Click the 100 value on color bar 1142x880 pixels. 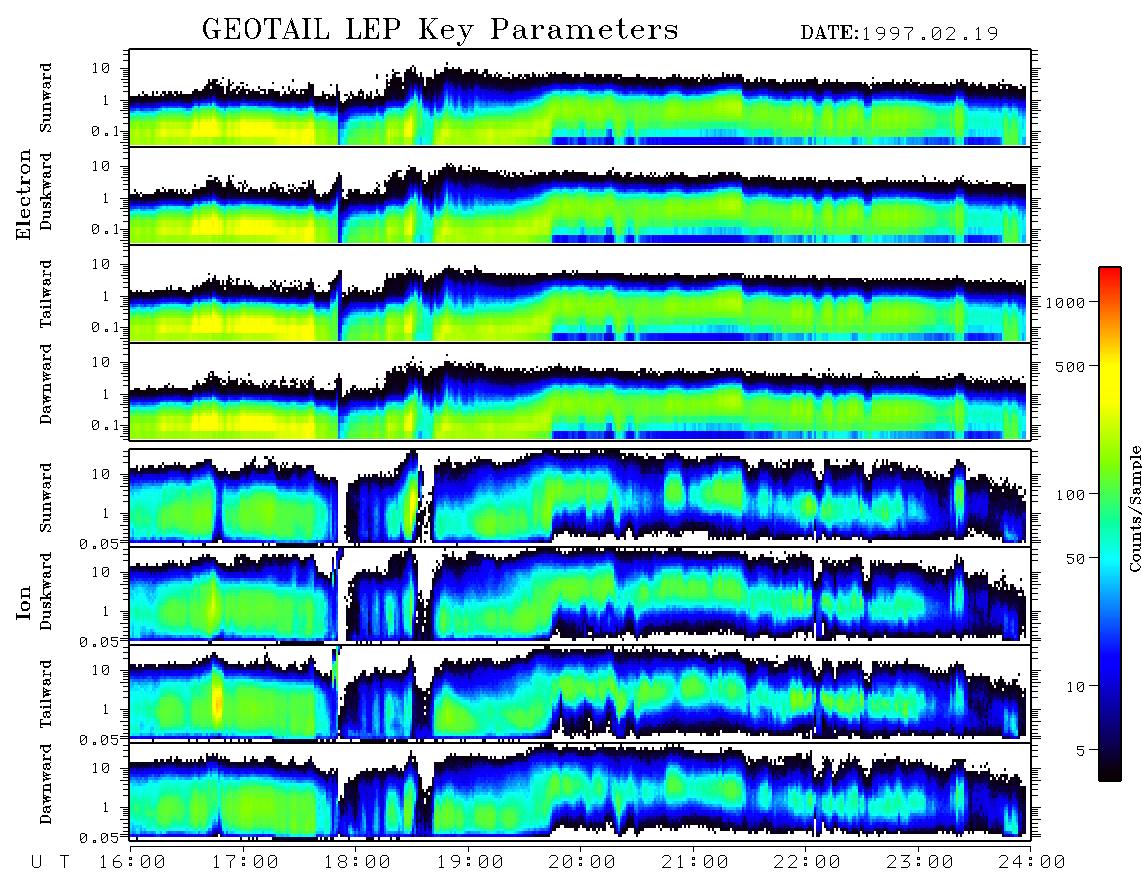click(x=1071, y=495)
